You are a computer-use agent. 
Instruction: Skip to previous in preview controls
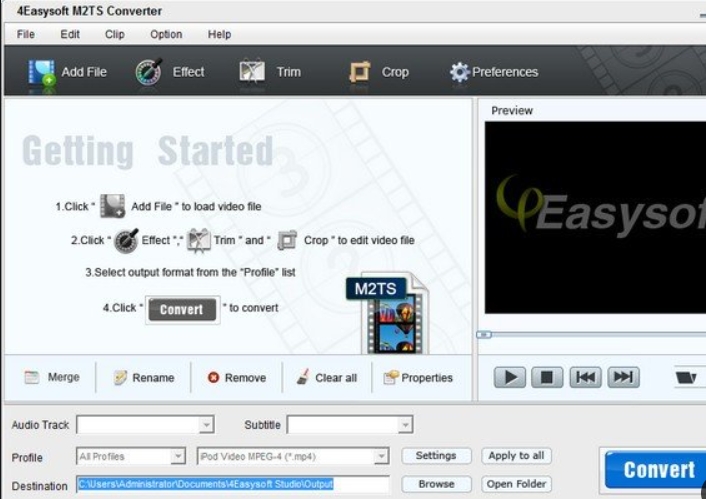pos(585,377)
